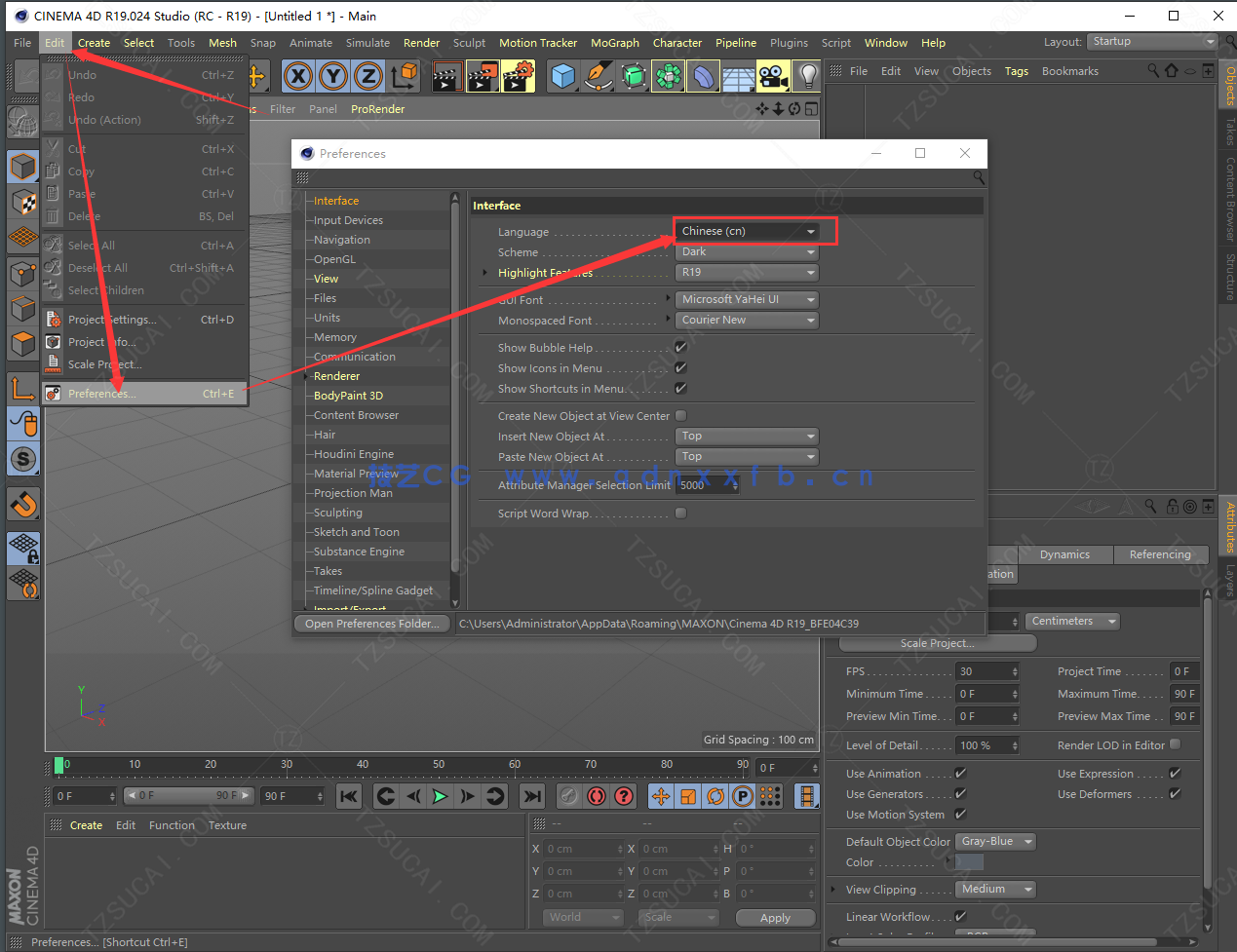This screenshot has height=952, width=1237.
Task: Open the Render Settings icon
Action: click(516, 76)
